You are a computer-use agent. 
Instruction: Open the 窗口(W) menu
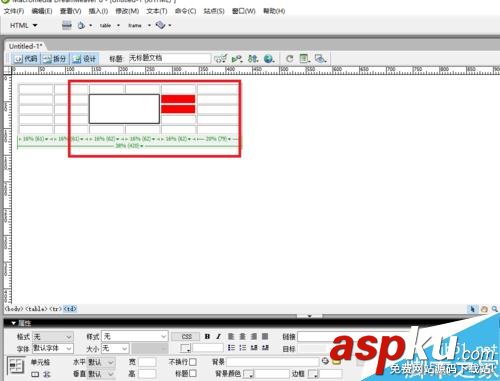(244, 11)
